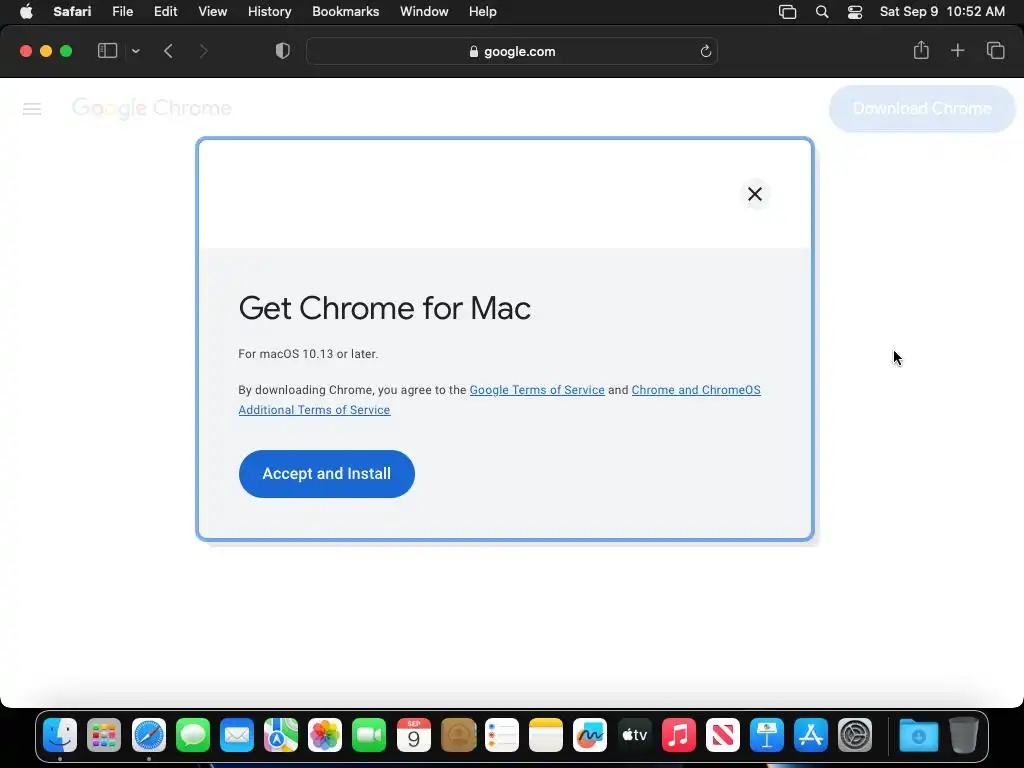1024x768 pixels.
Task: Expand the tab group dropdown arrow
Action: point(135,51)
